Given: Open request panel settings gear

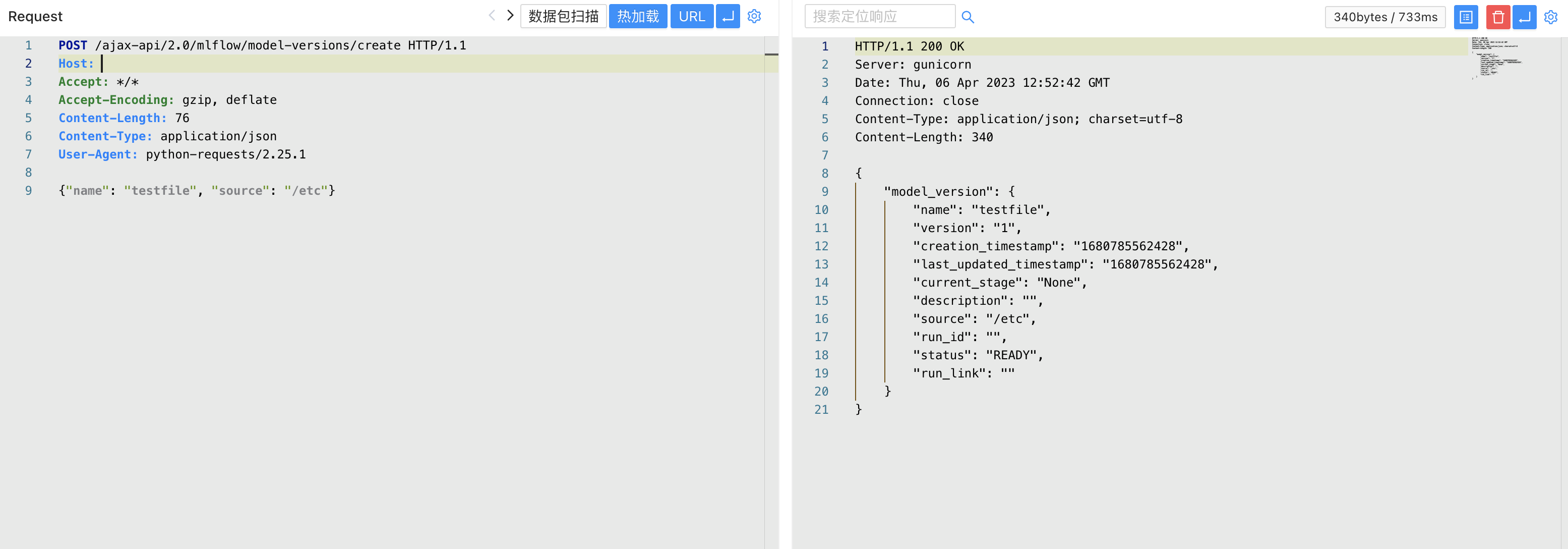Looking at the screenshot, I should 754,17.
